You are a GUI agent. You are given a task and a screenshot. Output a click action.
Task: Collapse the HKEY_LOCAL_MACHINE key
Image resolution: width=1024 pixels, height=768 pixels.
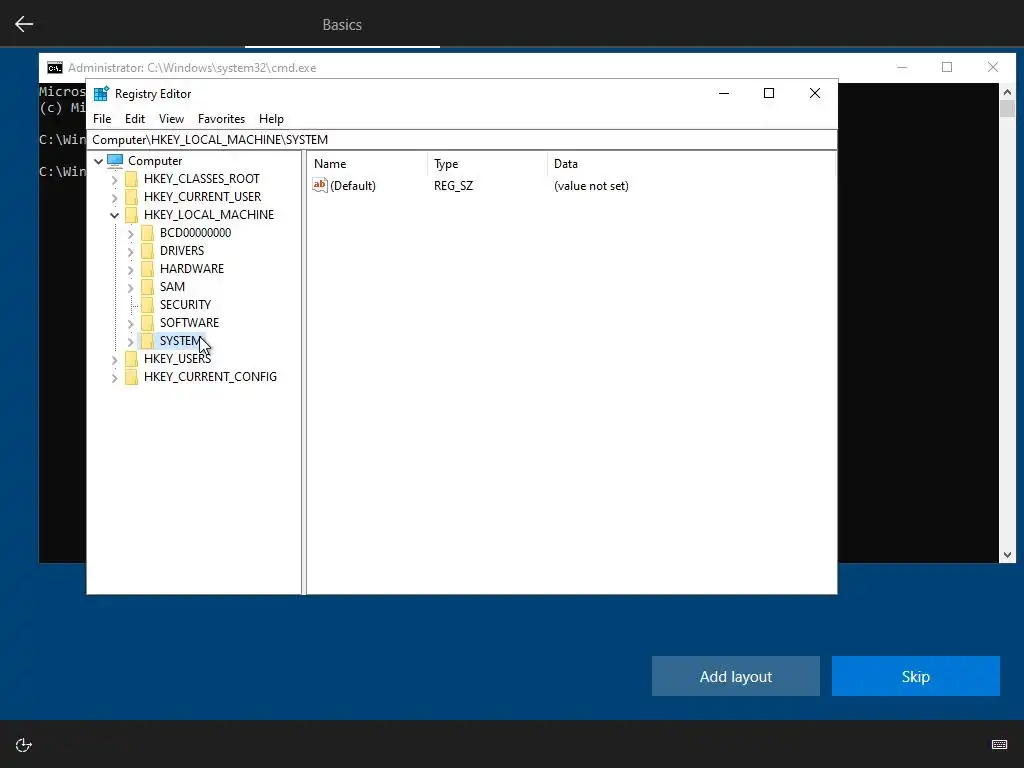pos(115,215)
